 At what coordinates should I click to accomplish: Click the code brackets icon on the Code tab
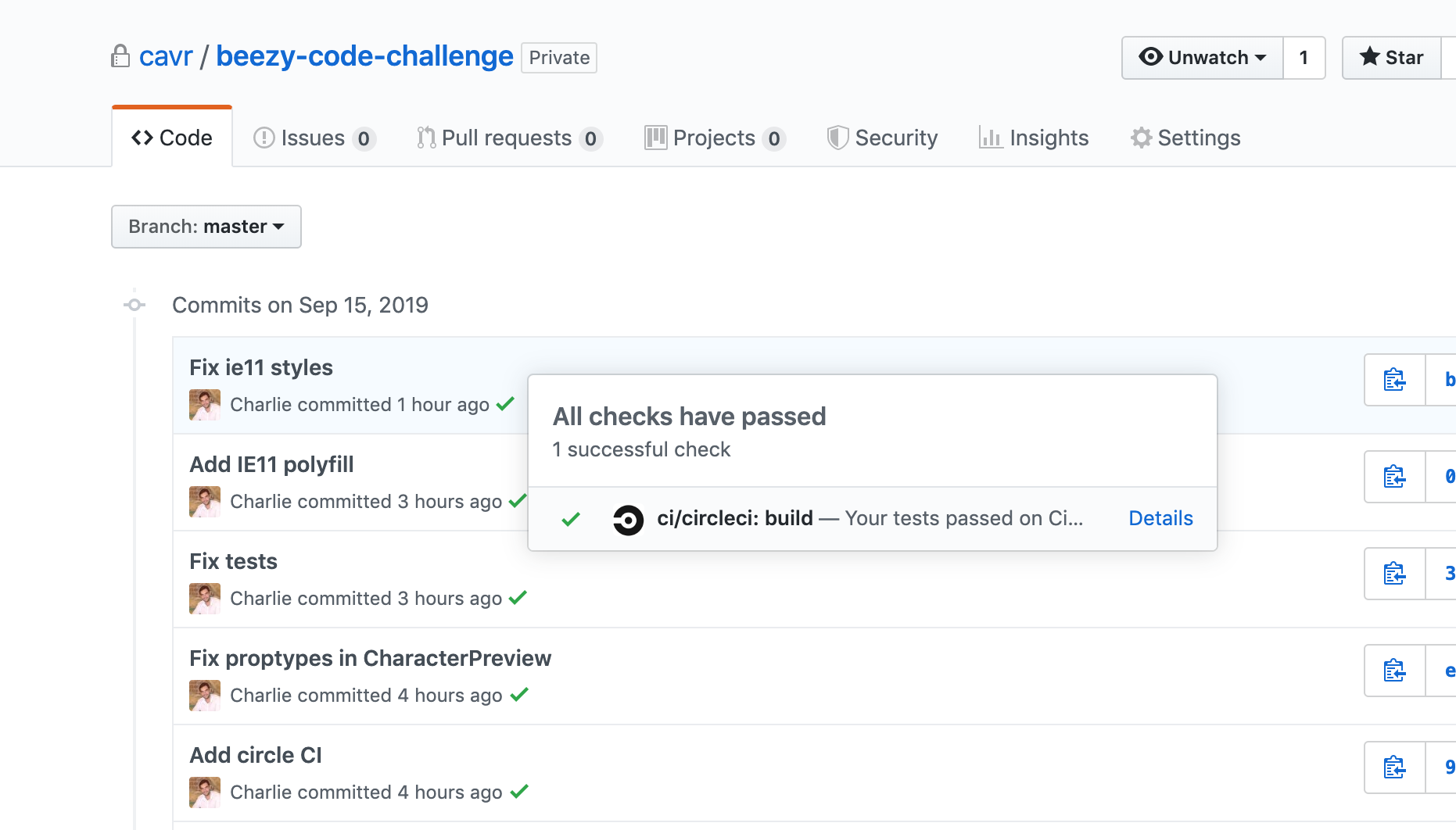(142, 138)
